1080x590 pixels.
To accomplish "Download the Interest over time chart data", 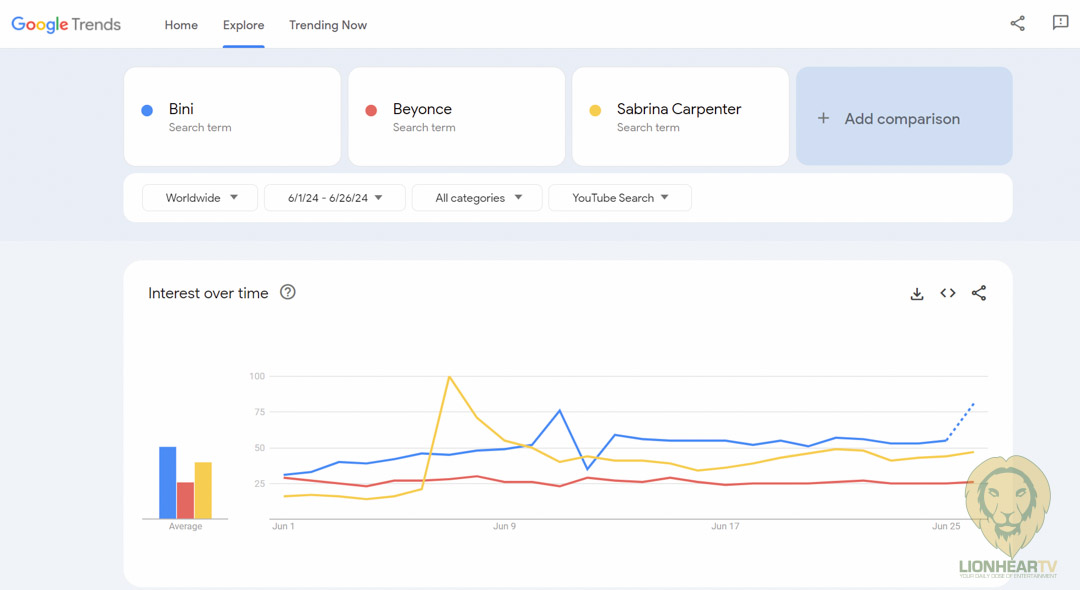I will [916, 293].
